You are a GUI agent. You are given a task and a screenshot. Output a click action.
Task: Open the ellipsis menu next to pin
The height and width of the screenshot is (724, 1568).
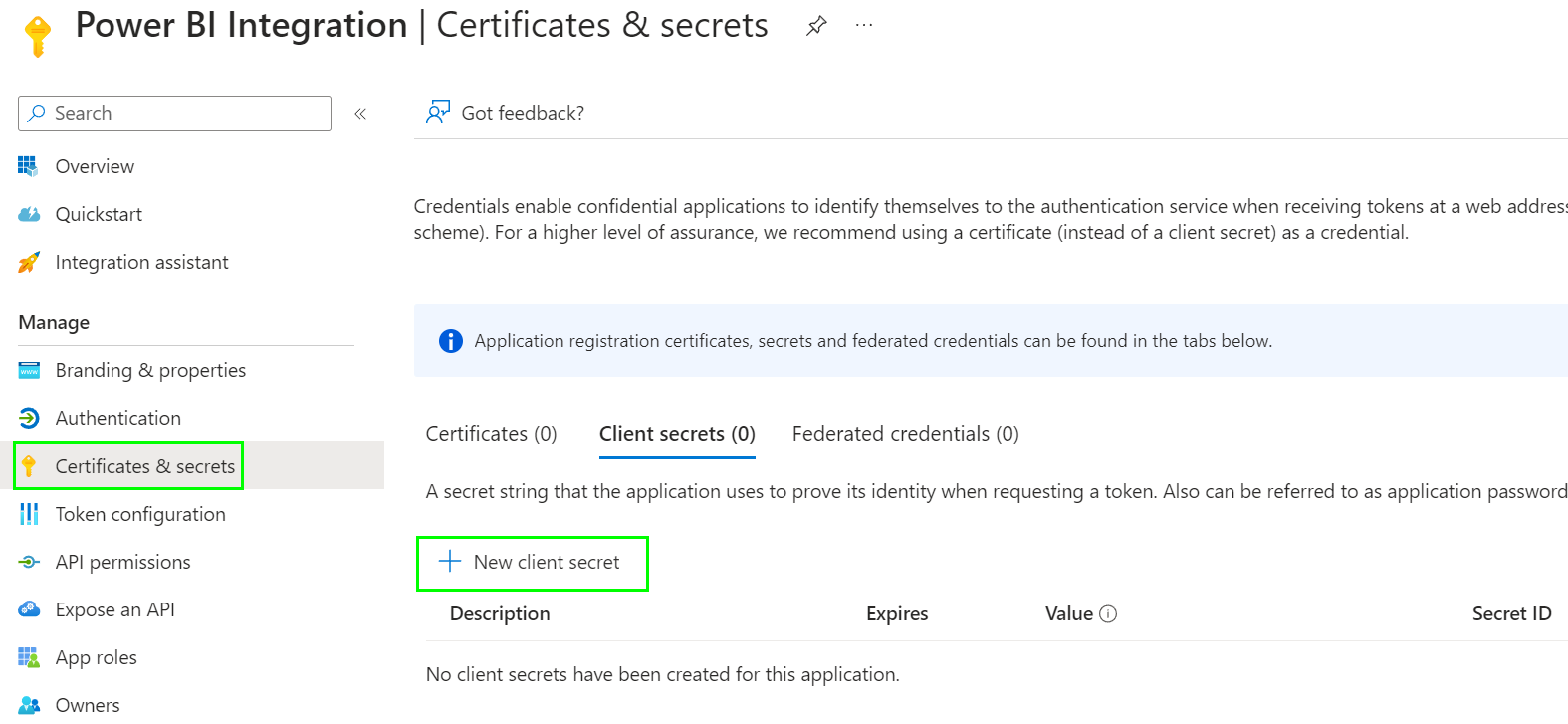[x=863, y=25]
